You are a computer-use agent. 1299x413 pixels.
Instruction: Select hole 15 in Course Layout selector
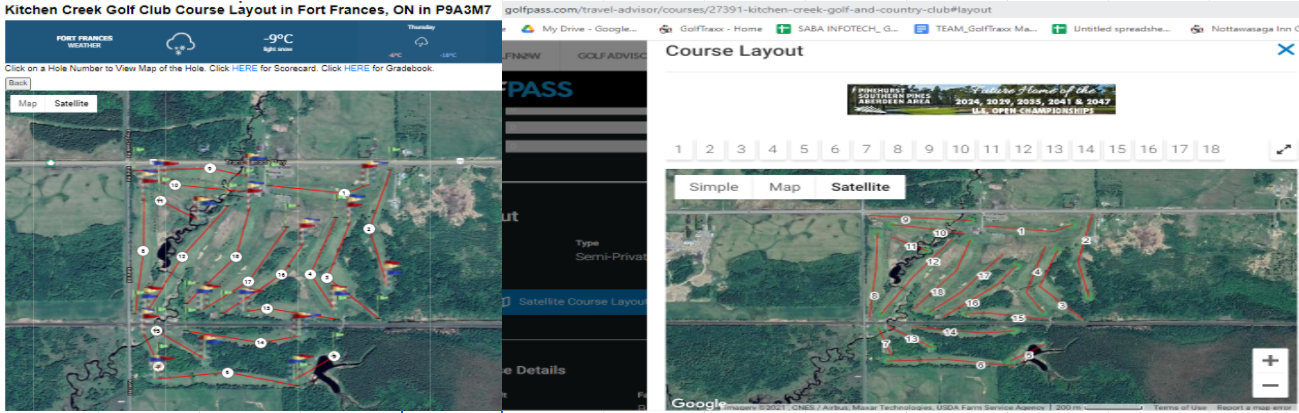(x=1117, y=149)
